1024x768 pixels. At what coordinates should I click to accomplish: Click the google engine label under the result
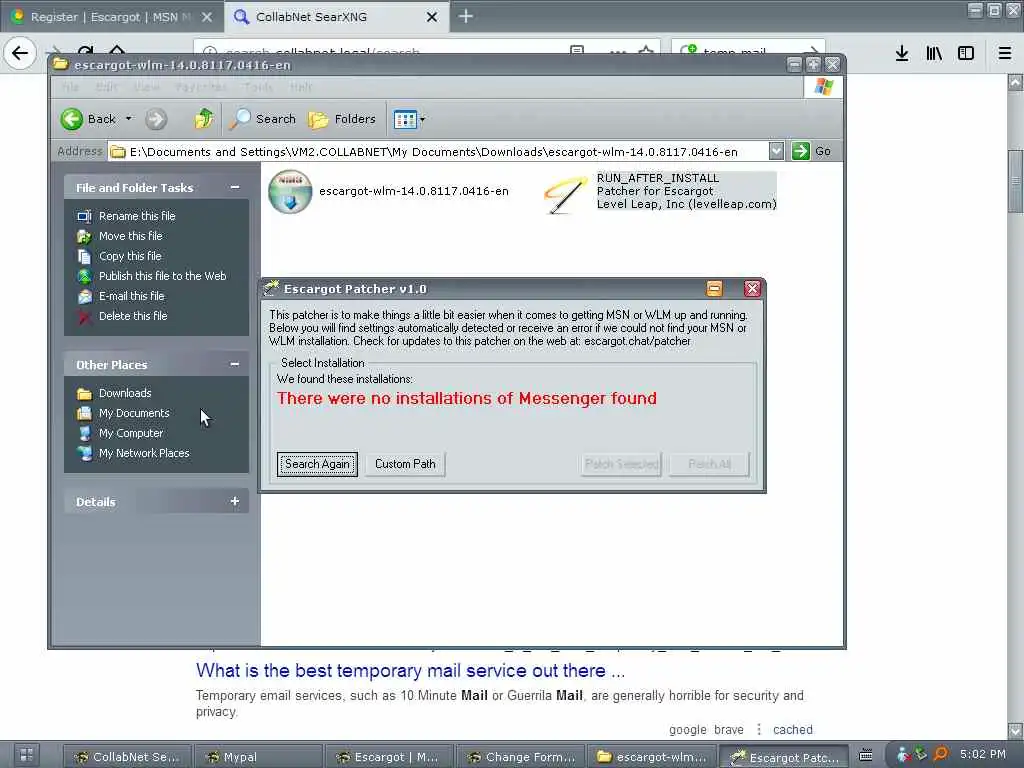(x=688, y=729)
